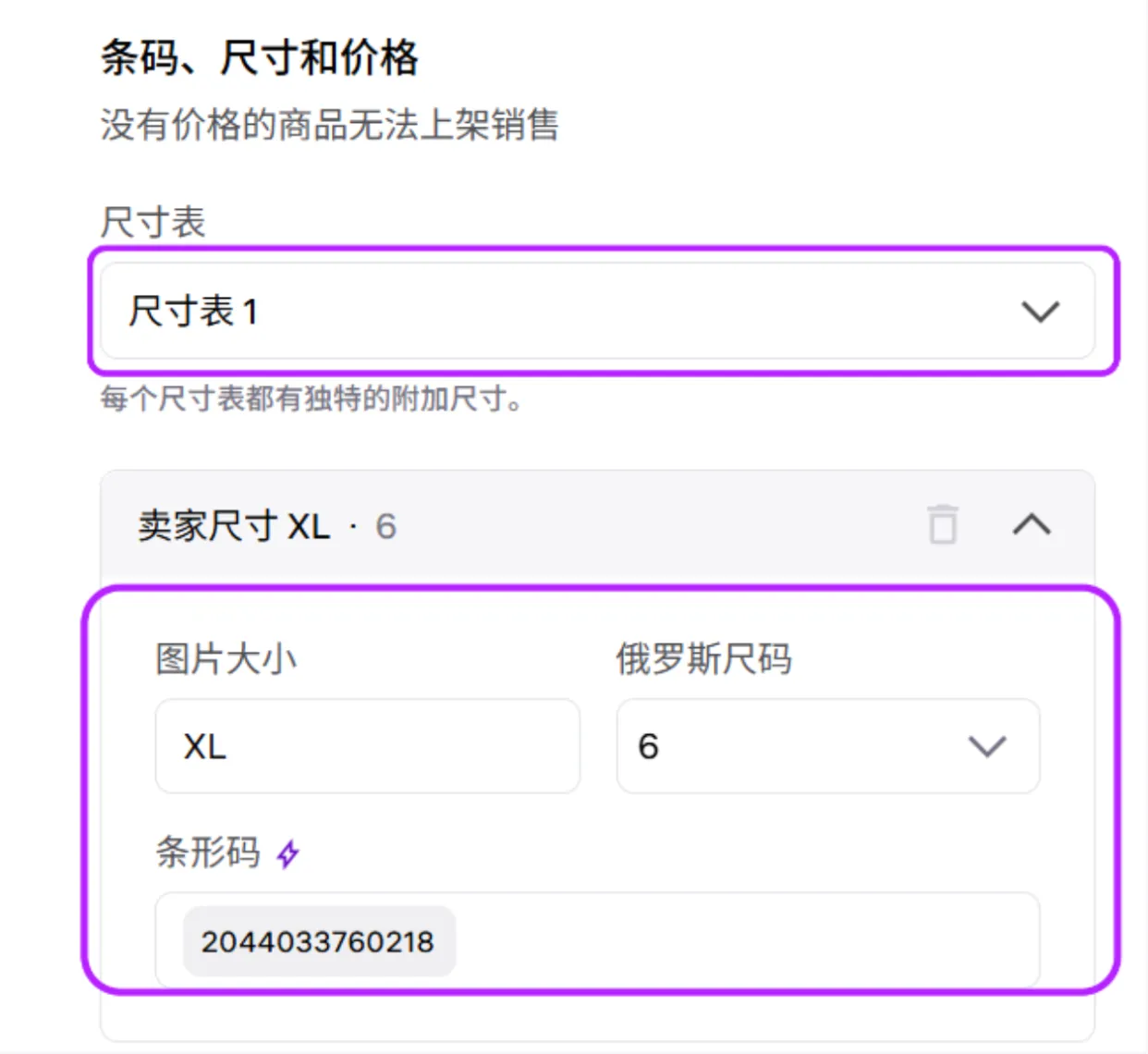1148x1054 pixels.
Task: Select the barcode chip 2044033760218
Action: [319, 941]
